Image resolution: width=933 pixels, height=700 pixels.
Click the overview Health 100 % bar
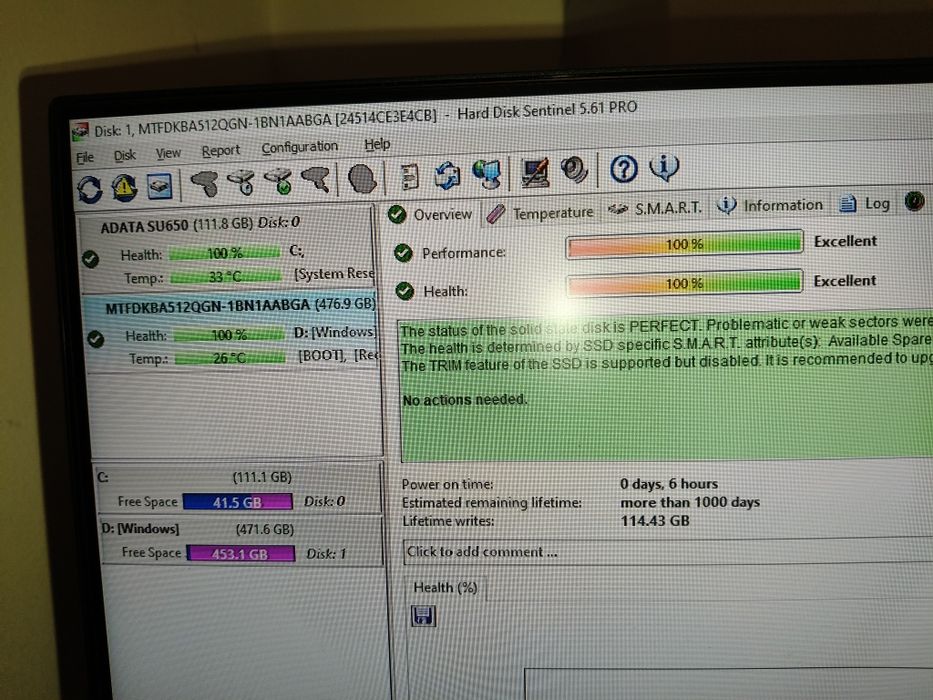pos(684,283)
